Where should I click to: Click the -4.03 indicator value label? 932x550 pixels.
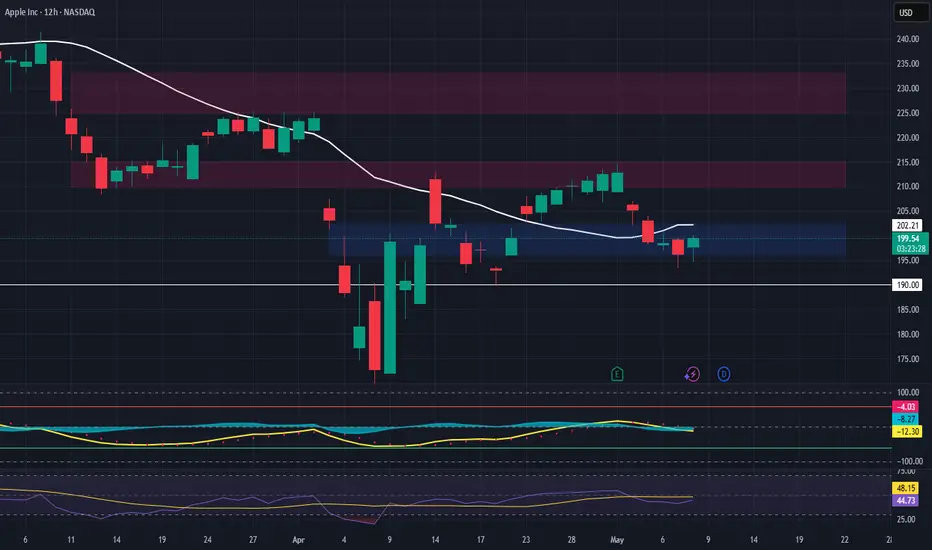pyautogui.click(x=906, y=407)
